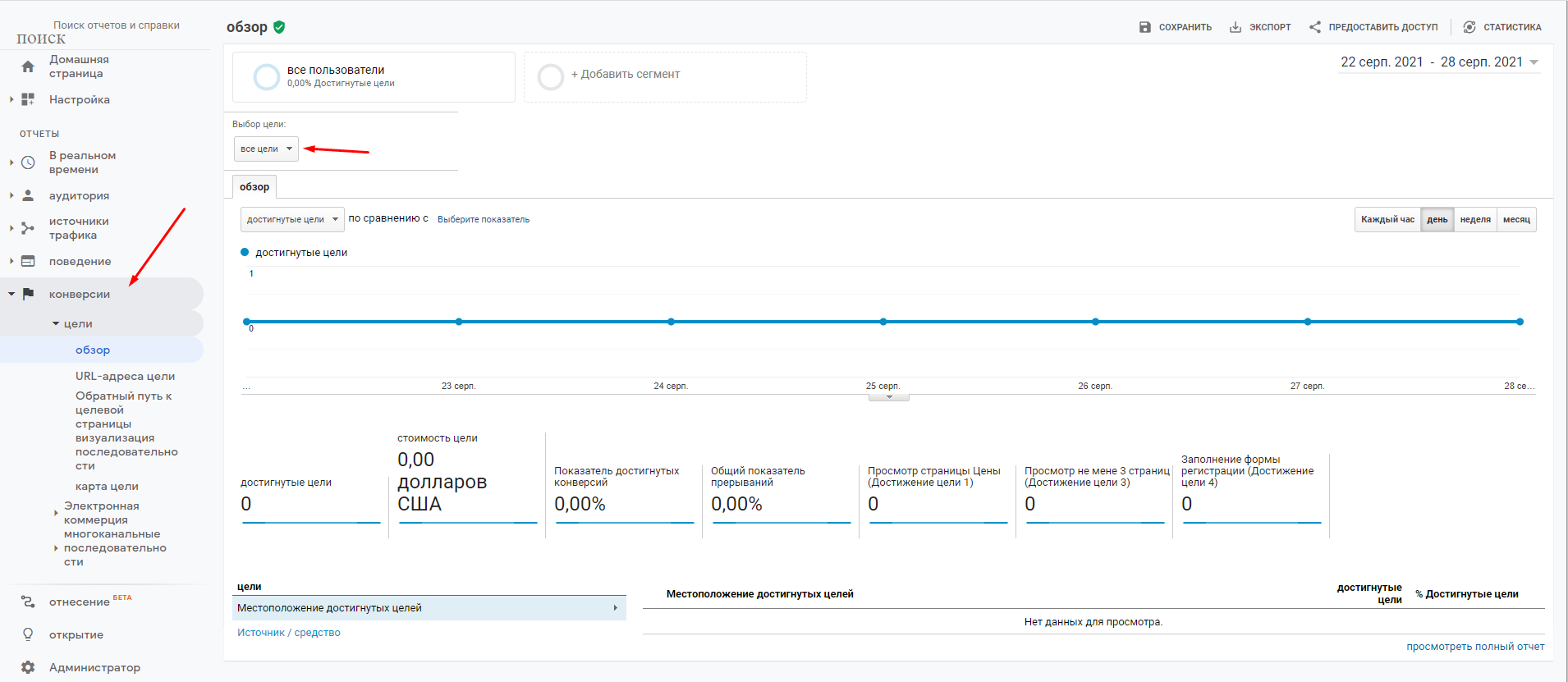Click the 25 Sept data point on graph
The width and height of the screenshot is (1568, 682).
point(883,322)
